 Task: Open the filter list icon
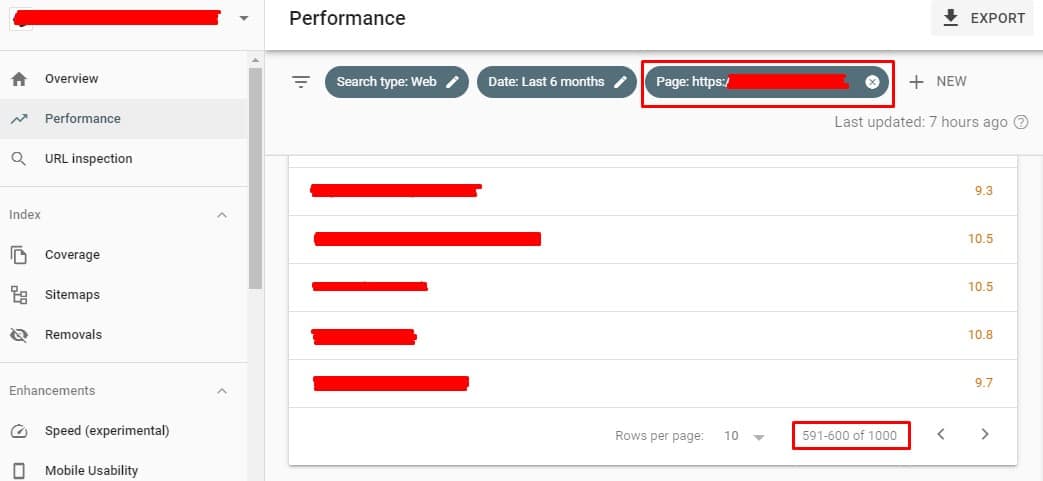[x=301, y=82]
